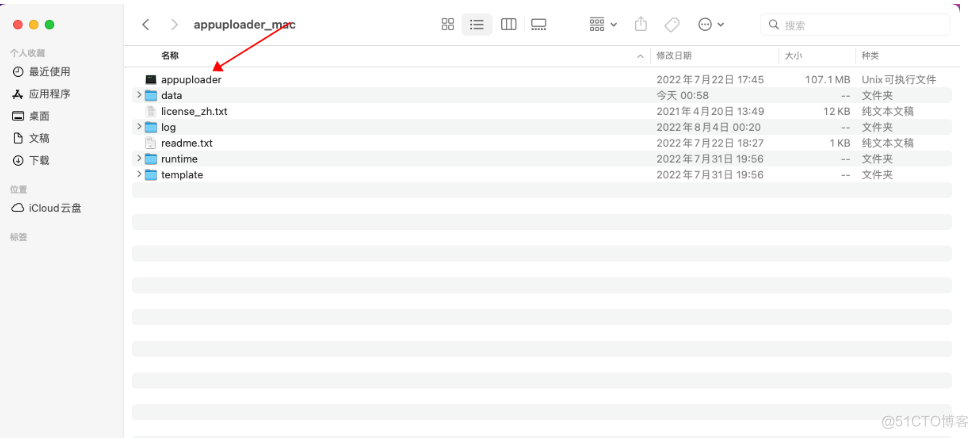Open iCloud云盘 in the sidebar
This screenshot has height=438, width=978.
click(47, 208)
